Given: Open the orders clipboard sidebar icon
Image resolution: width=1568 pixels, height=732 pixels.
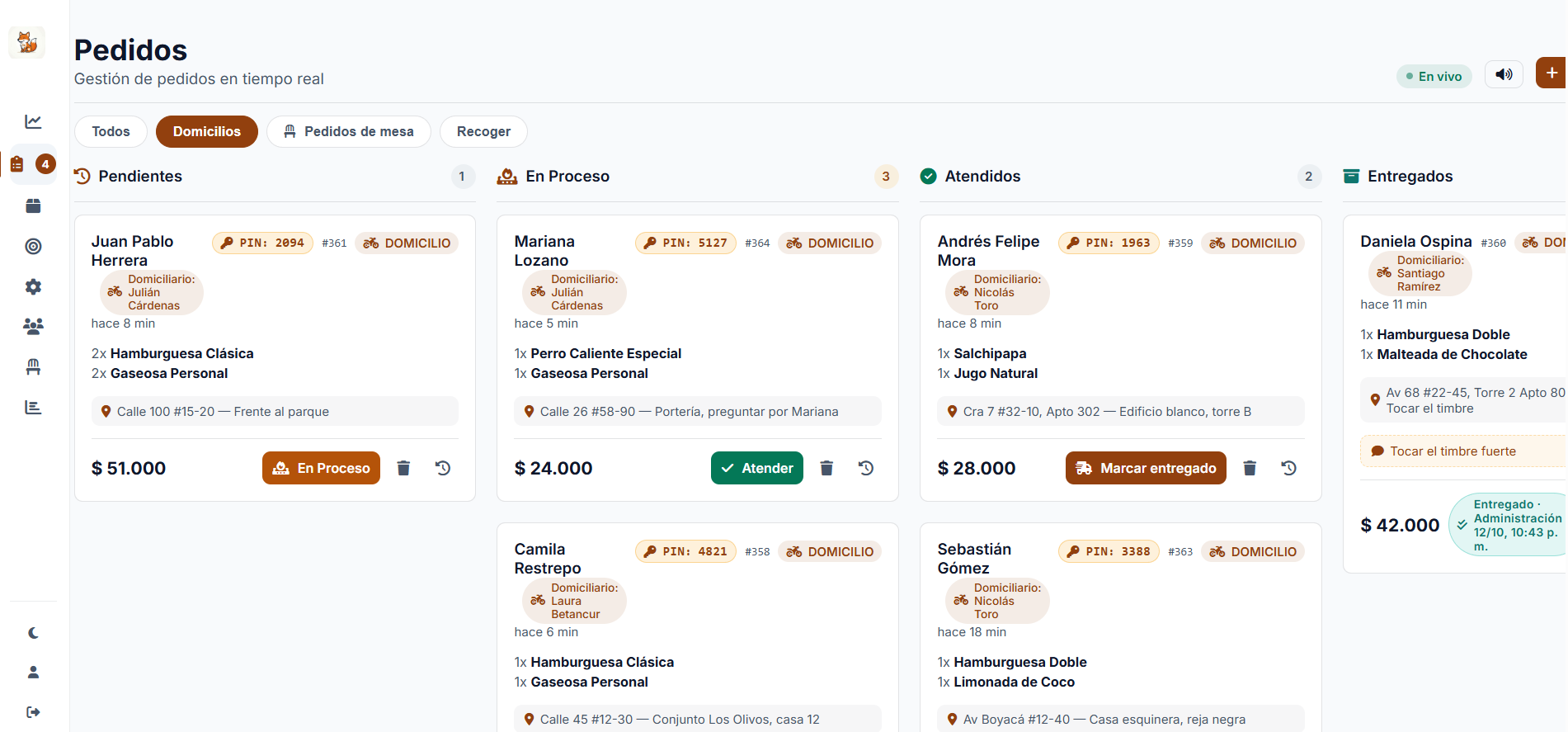Looking at the screenshot, I should [17, 164].
